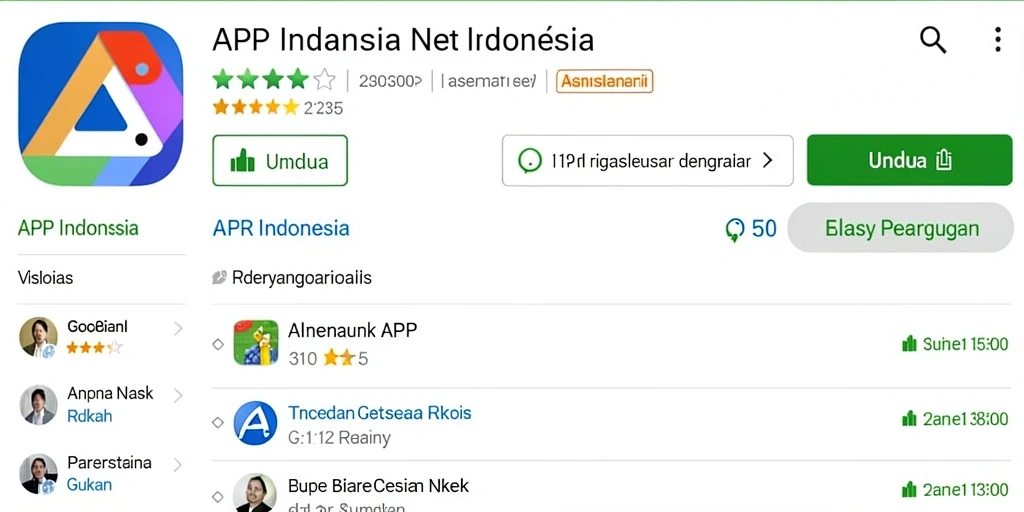This screenshot has width=1024, height=512.
Task: Click the Bupe BiareCesian Nkek title
Action: 378,486
